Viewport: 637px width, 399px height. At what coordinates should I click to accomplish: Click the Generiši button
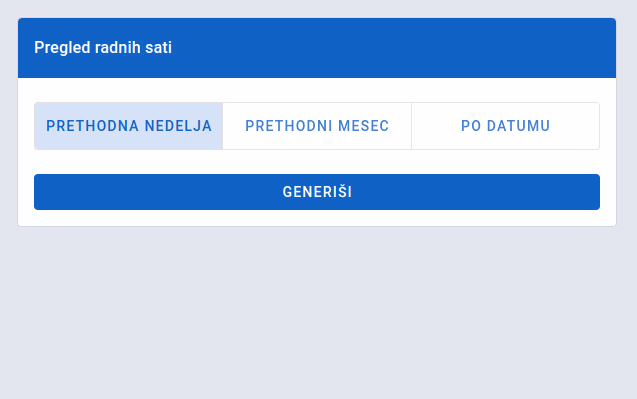pyautogui.click(x=317, y=192)
